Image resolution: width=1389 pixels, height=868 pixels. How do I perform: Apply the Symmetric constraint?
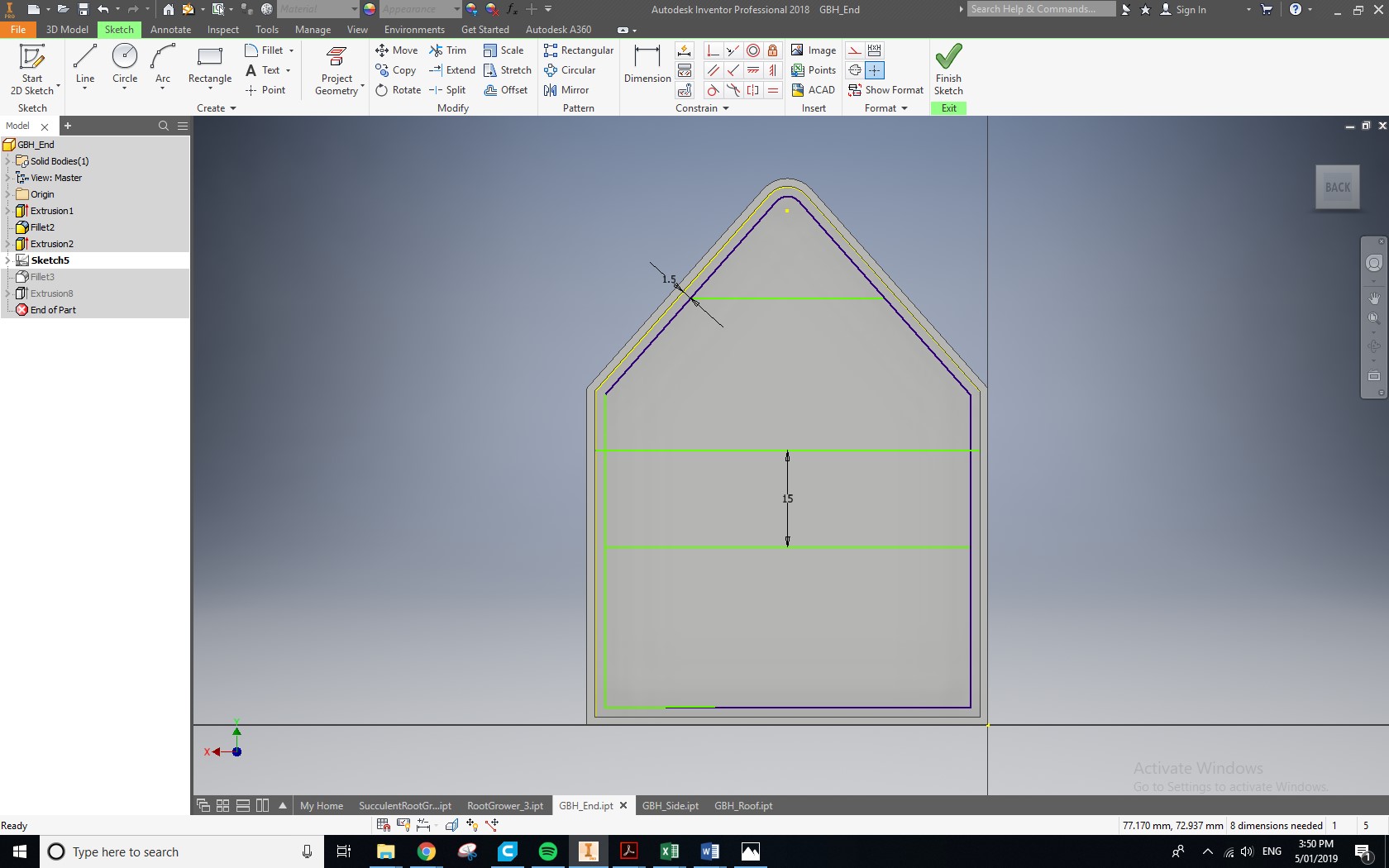click(753, 90)
